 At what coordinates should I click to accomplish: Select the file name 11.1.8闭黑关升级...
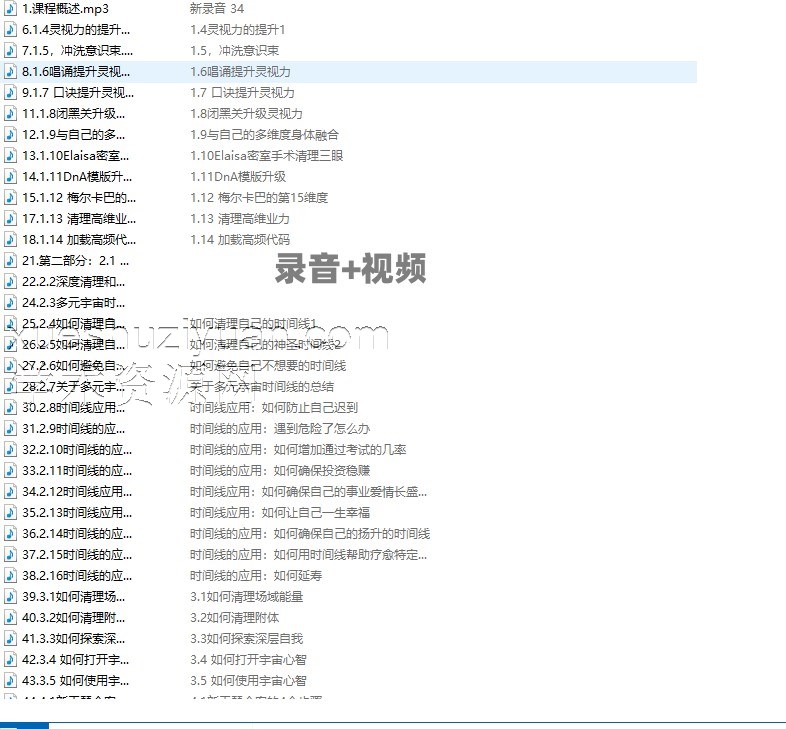pos(73,114)
